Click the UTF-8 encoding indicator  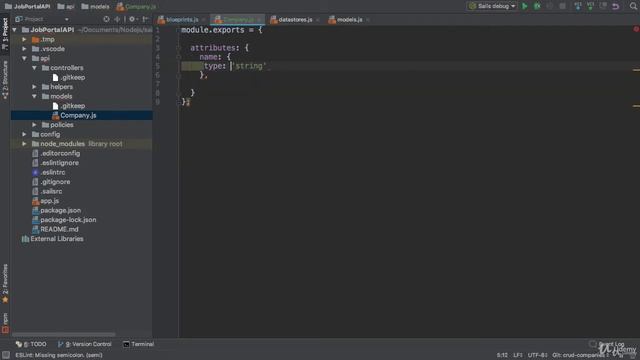[x=537, y=355]
